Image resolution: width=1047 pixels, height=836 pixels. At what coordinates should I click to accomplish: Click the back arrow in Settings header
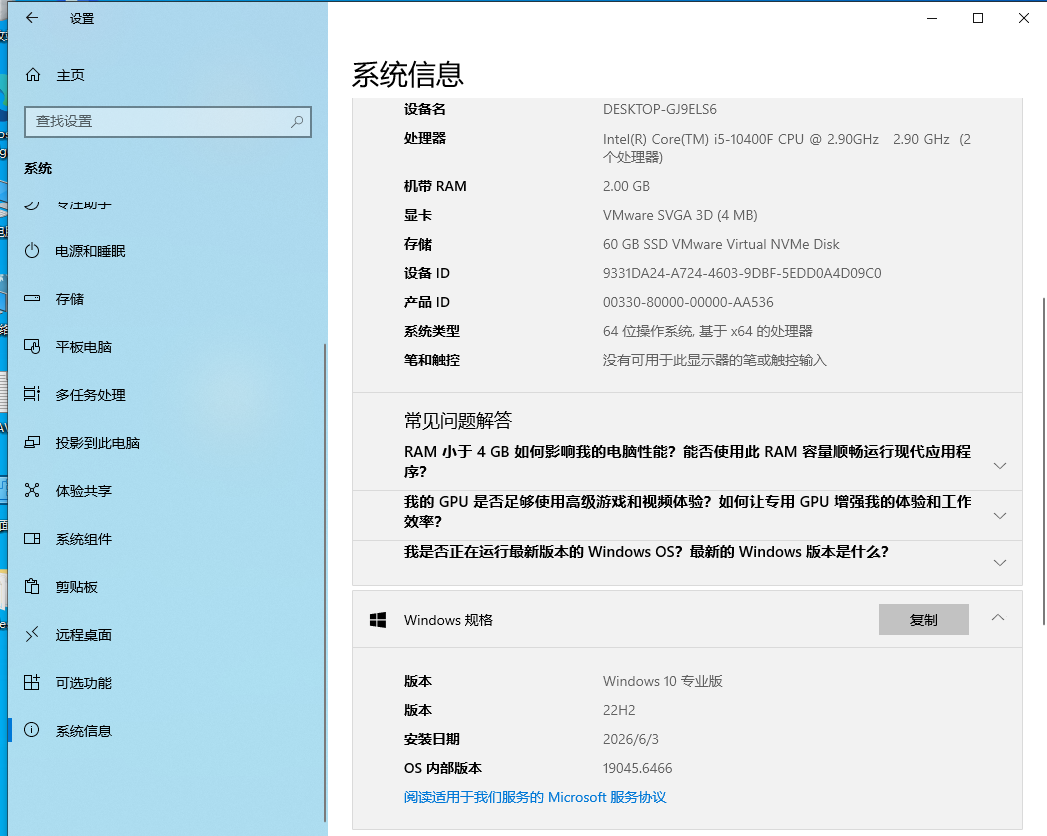(x=31, y=18)
